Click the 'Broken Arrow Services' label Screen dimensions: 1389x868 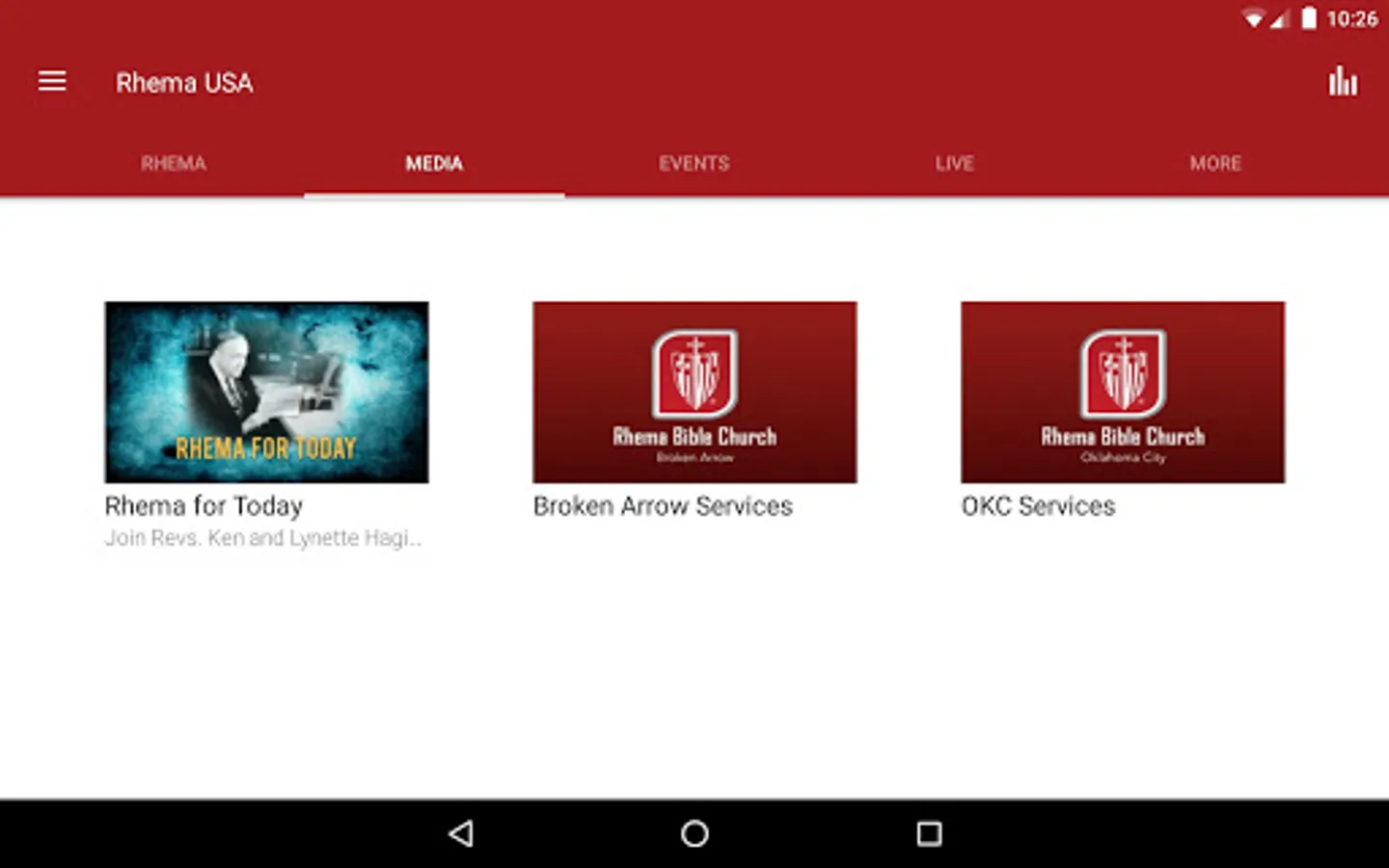pyautogui.click(x=663, y=506)
